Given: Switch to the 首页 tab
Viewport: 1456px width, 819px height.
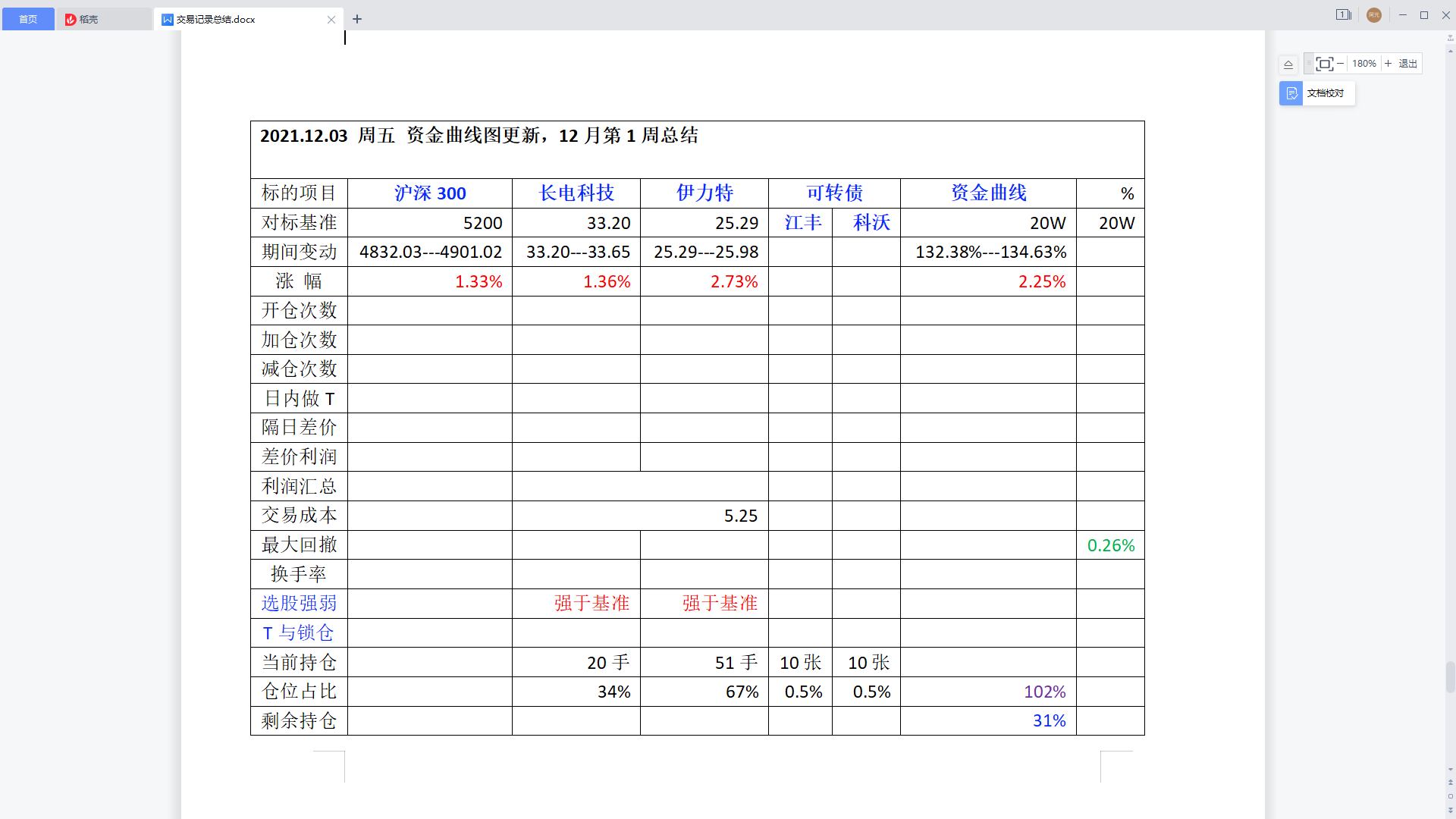Looking at the screenshot, I should click(28, 19).
